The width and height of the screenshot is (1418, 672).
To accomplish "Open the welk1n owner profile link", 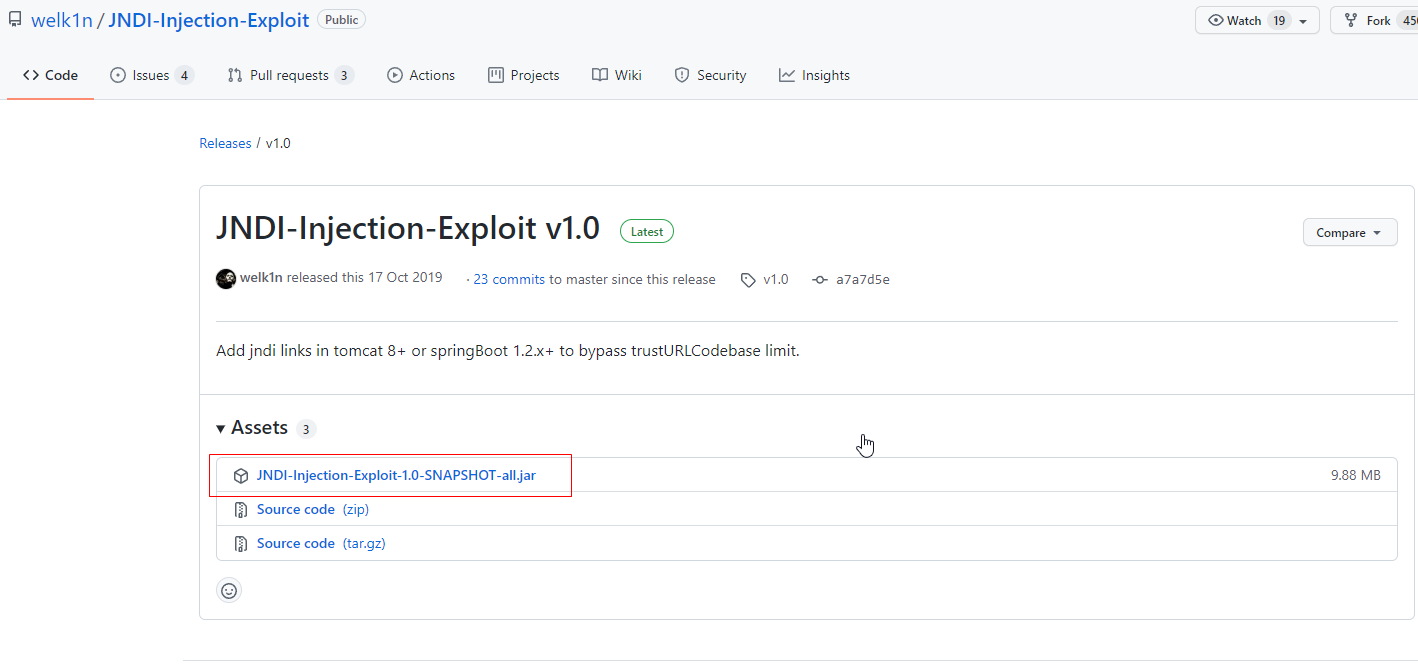I will 62,20.
